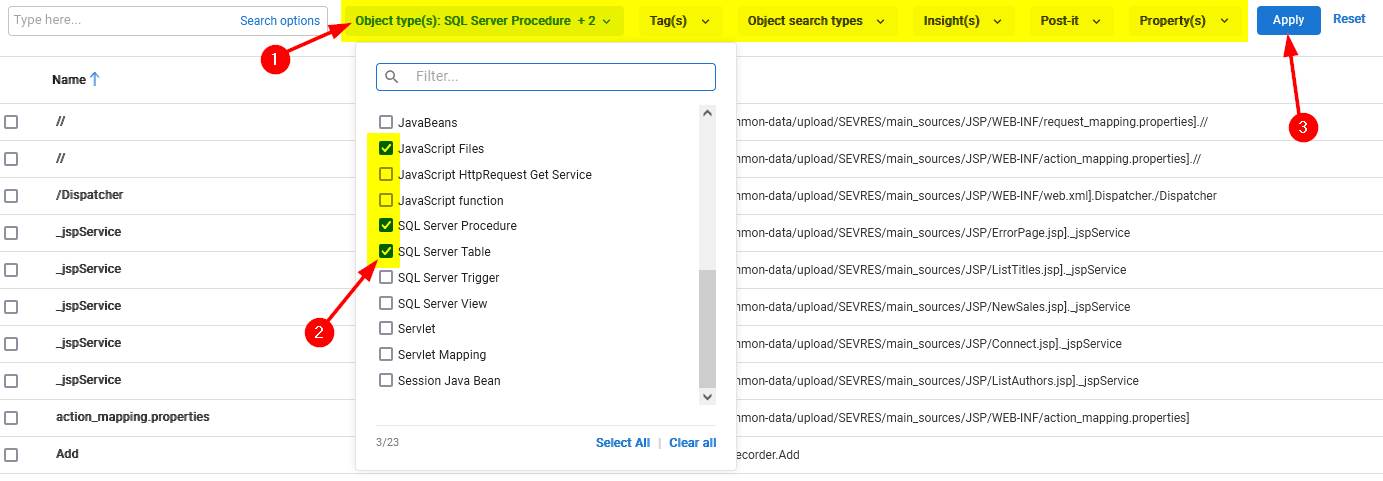
Task: Open the Tag(s) filter dropdown
Action: 679,21
